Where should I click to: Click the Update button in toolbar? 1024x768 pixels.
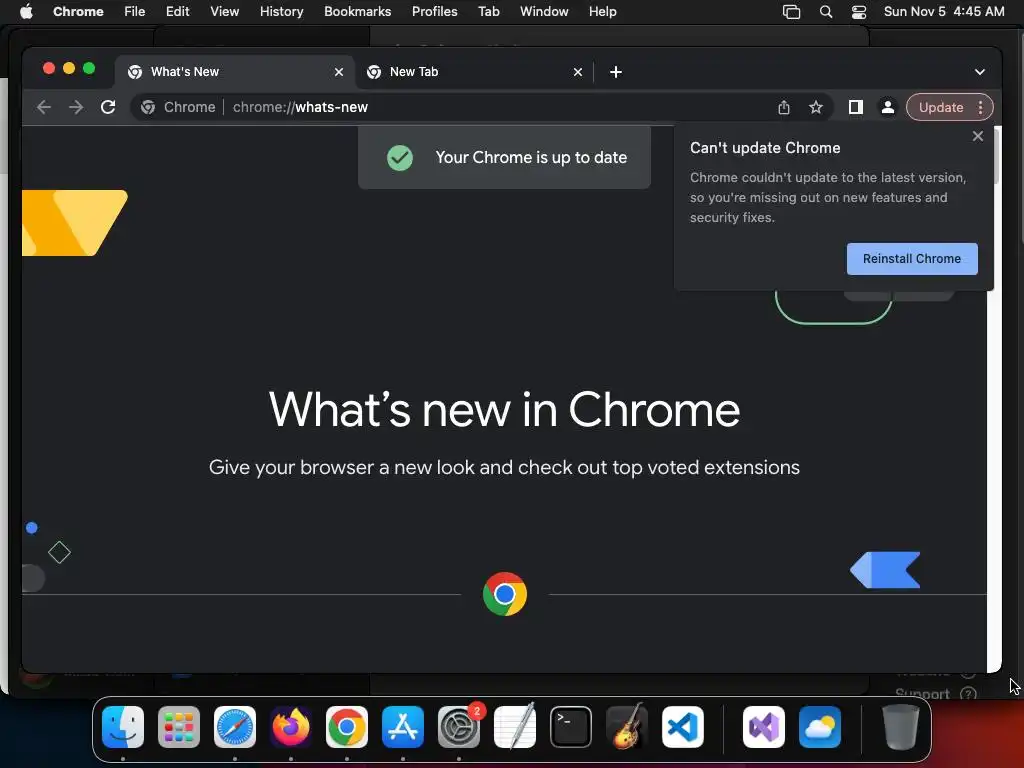pyautogui.click(x=940, y=107)
